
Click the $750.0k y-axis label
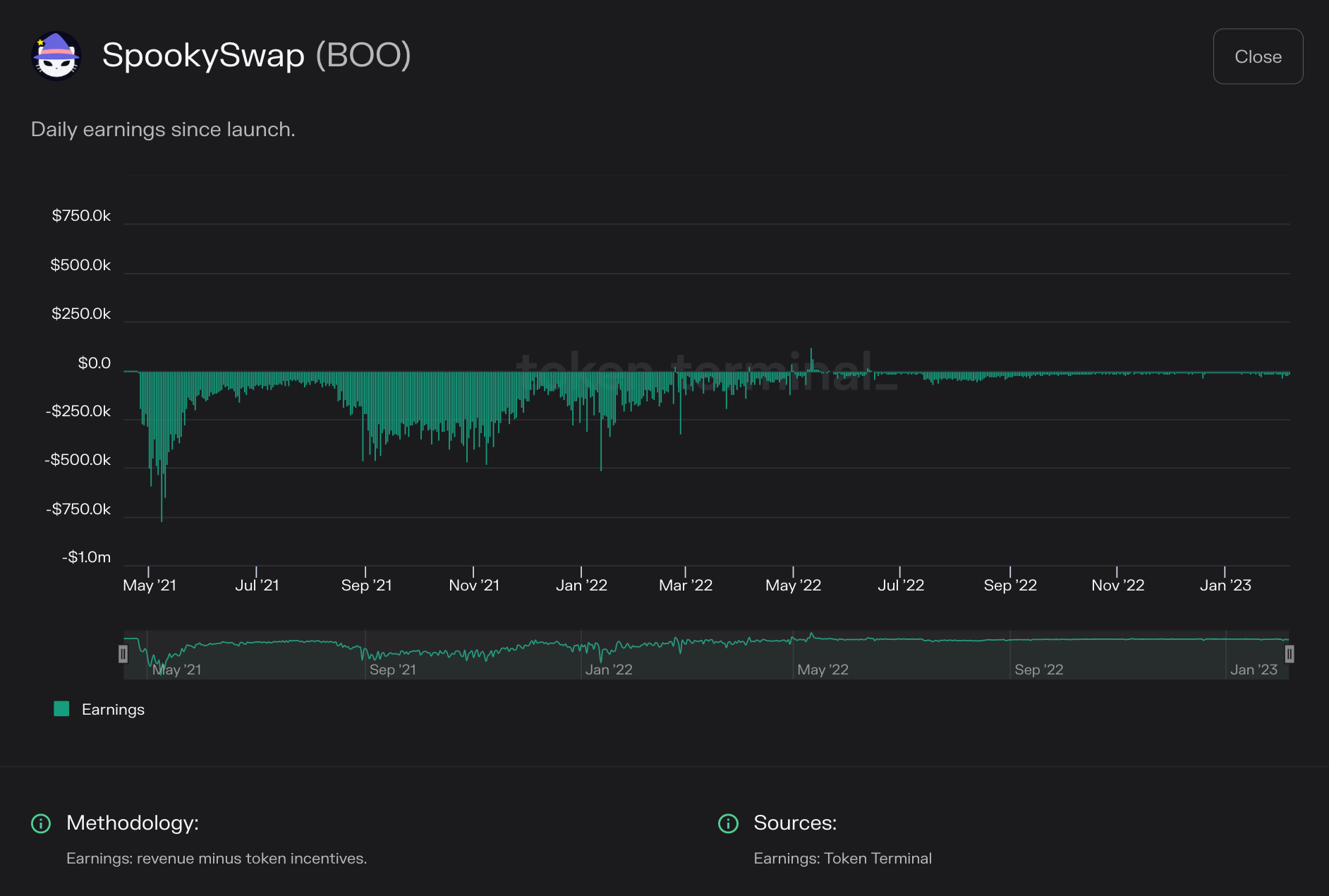click(x=81, y=216)
